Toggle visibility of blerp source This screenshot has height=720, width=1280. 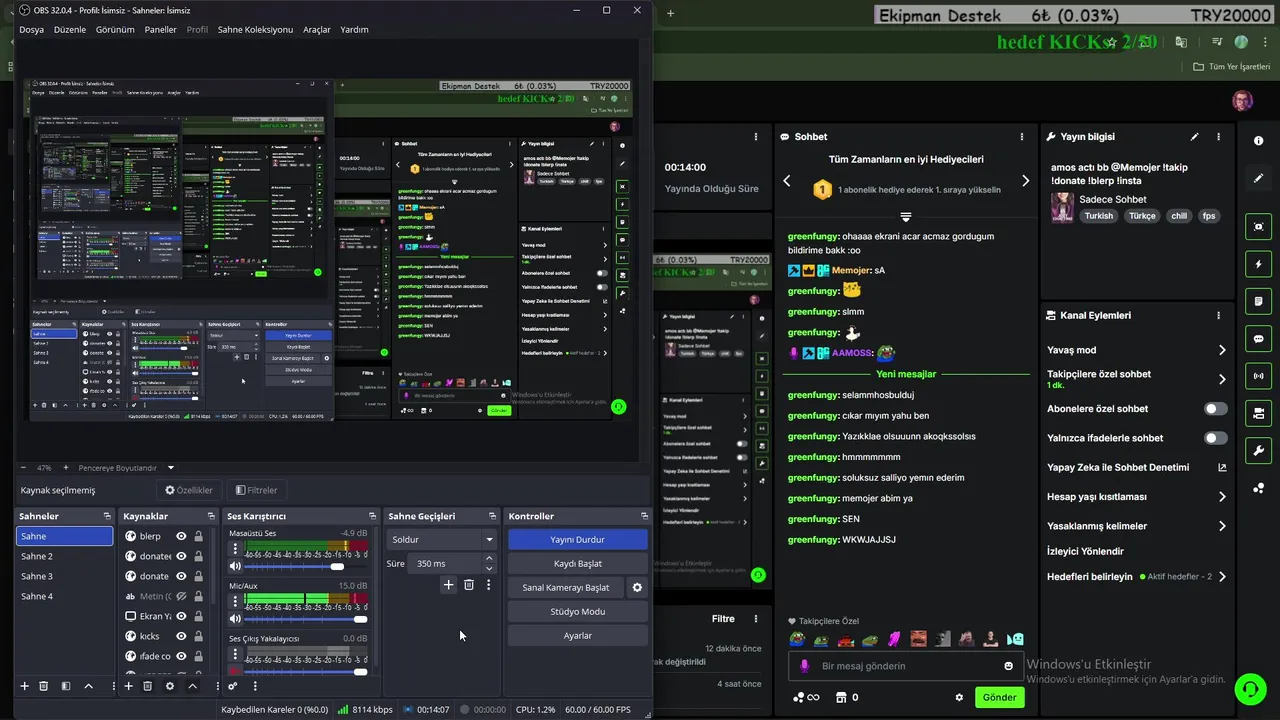[x=181, y=536]
